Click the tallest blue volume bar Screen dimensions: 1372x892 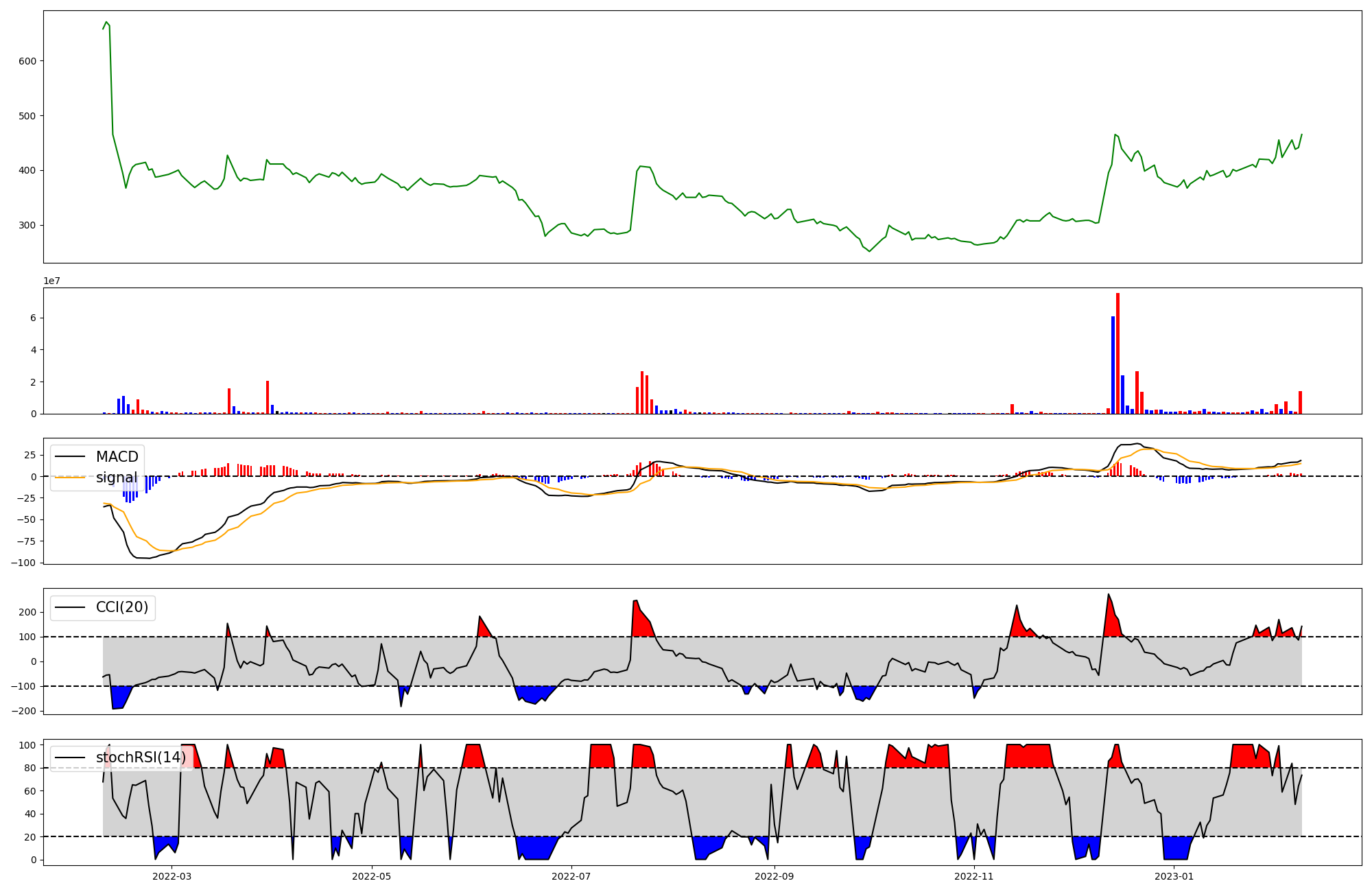[1113, 365]
